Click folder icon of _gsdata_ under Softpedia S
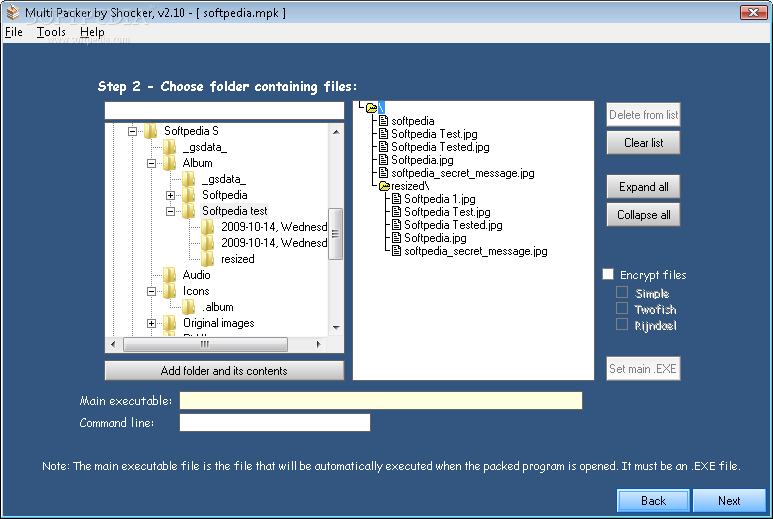 pos(170,147)
